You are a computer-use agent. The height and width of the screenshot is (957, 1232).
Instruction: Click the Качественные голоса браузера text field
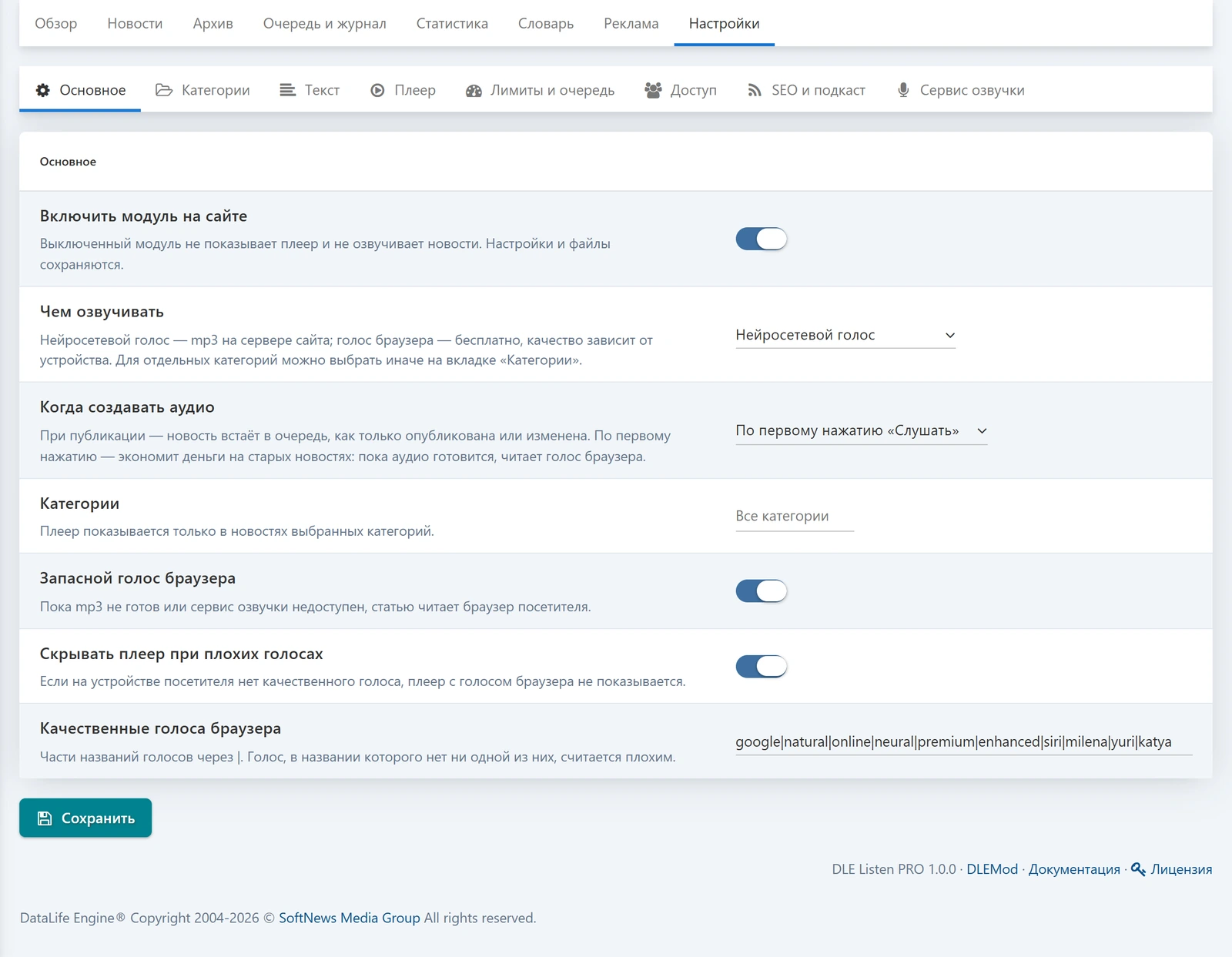(964, 741)
